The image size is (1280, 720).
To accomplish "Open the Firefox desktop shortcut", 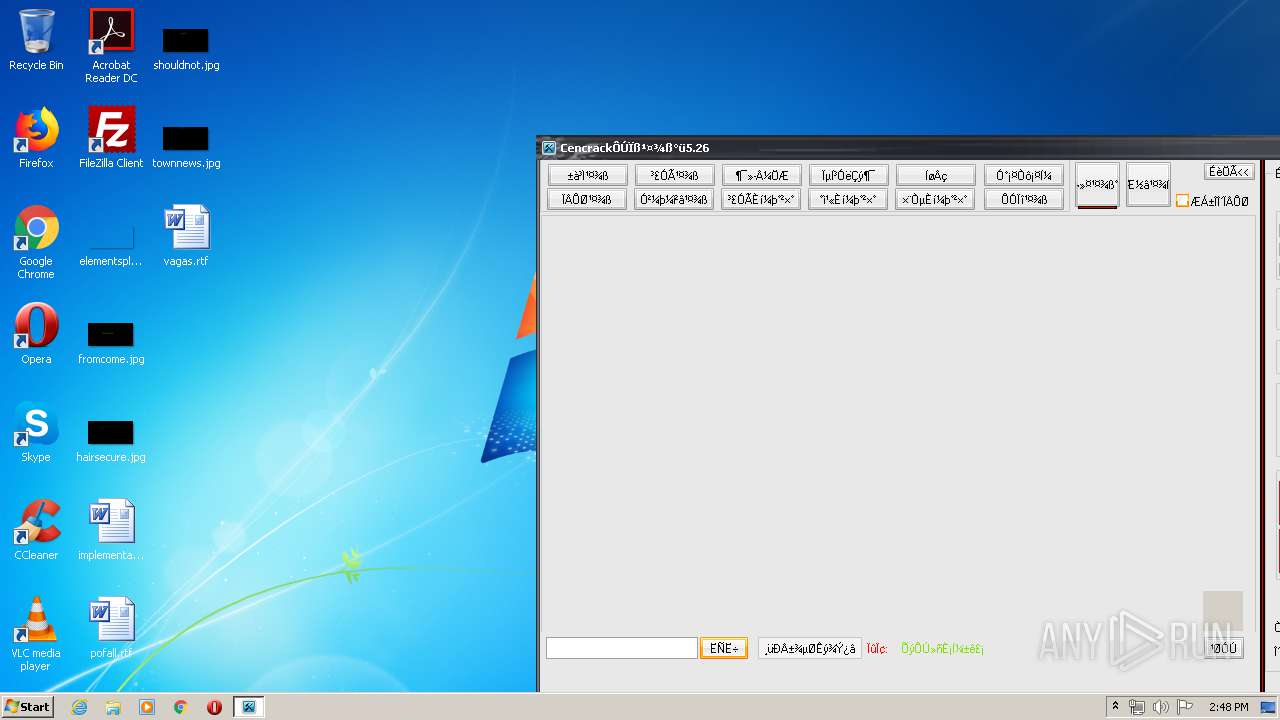I will tap(36, 138).
